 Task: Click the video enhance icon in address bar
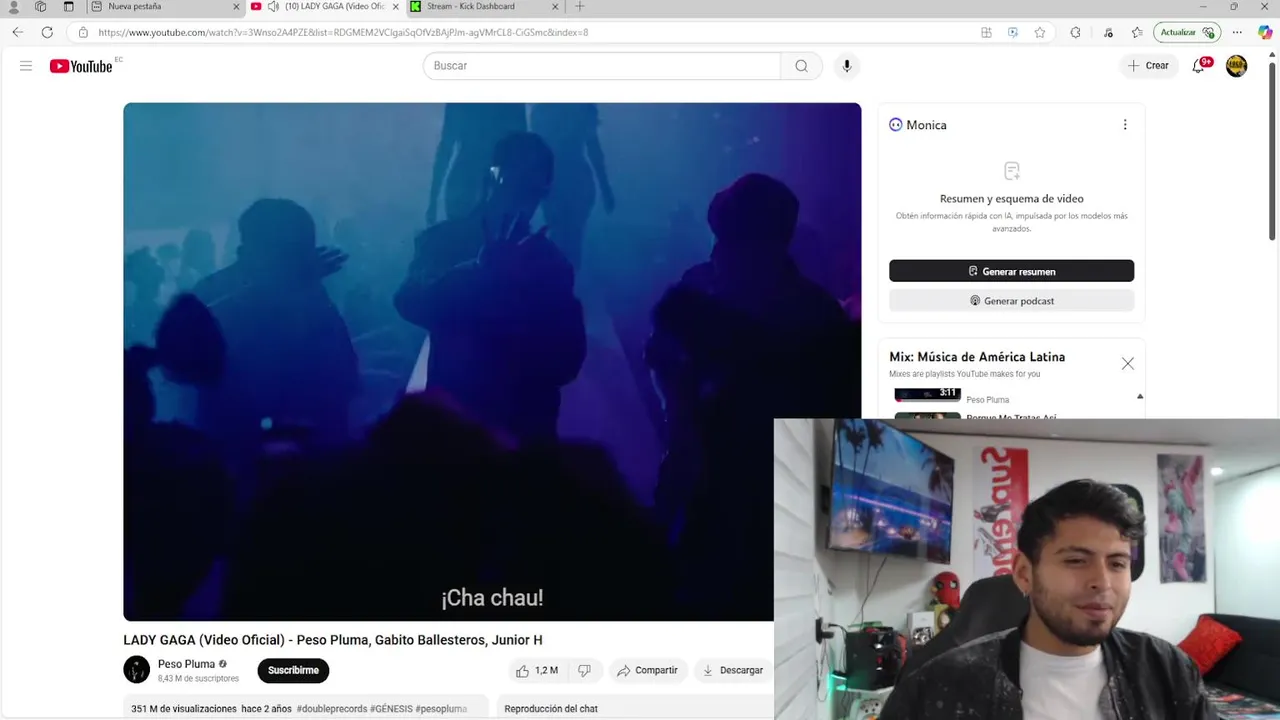pos(1013,32)
